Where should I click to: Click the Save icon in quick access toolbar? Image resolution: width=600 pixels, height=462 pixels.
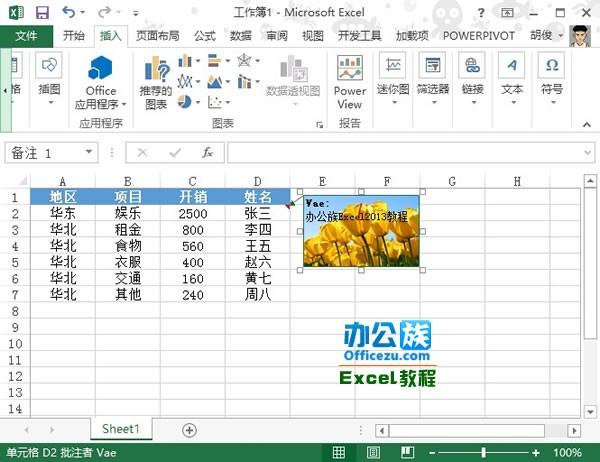pyautogui.click(x=42, y=13)
